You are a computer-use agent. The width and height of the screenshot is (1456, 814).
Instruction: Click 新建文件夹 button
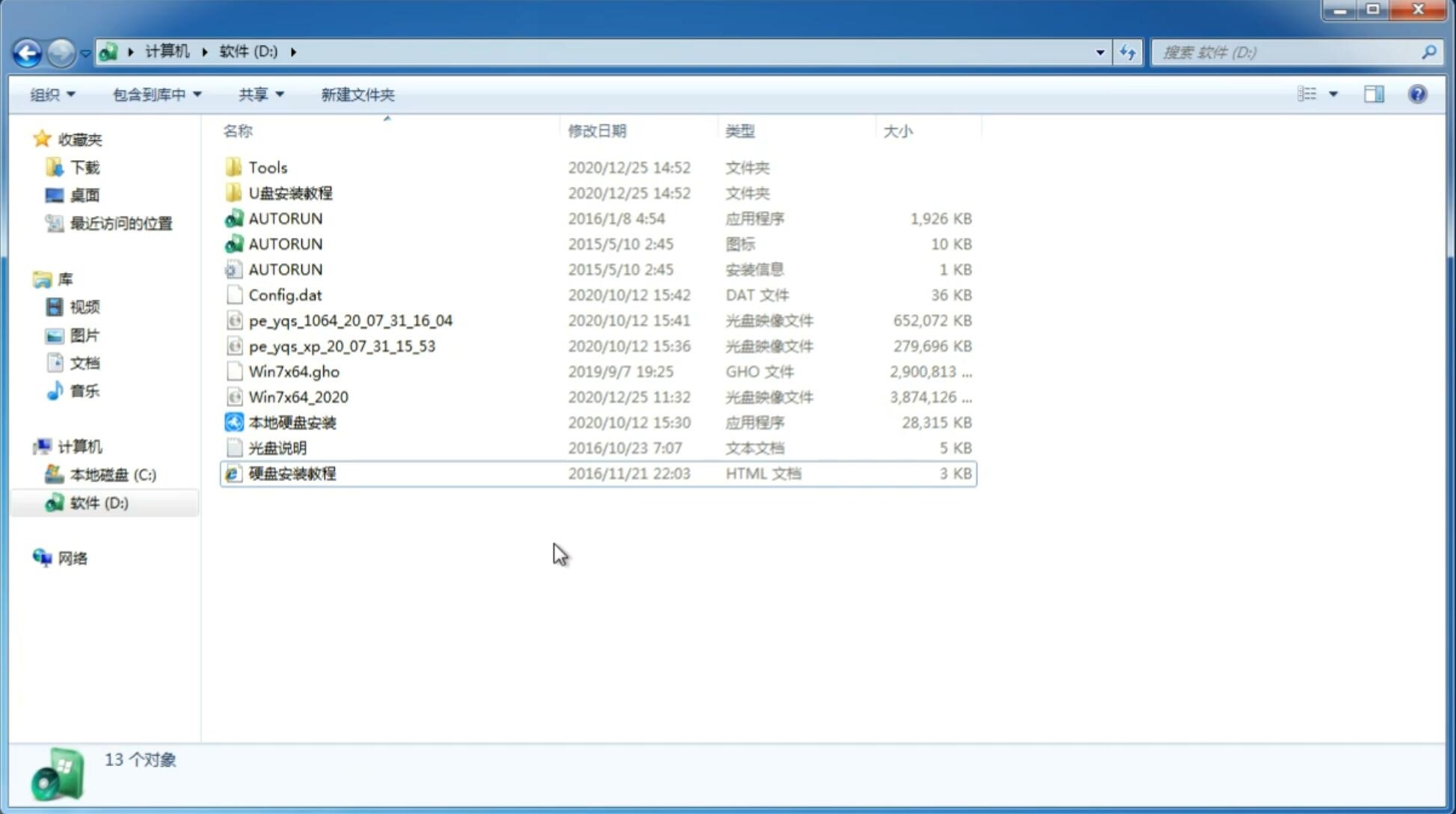358,94
